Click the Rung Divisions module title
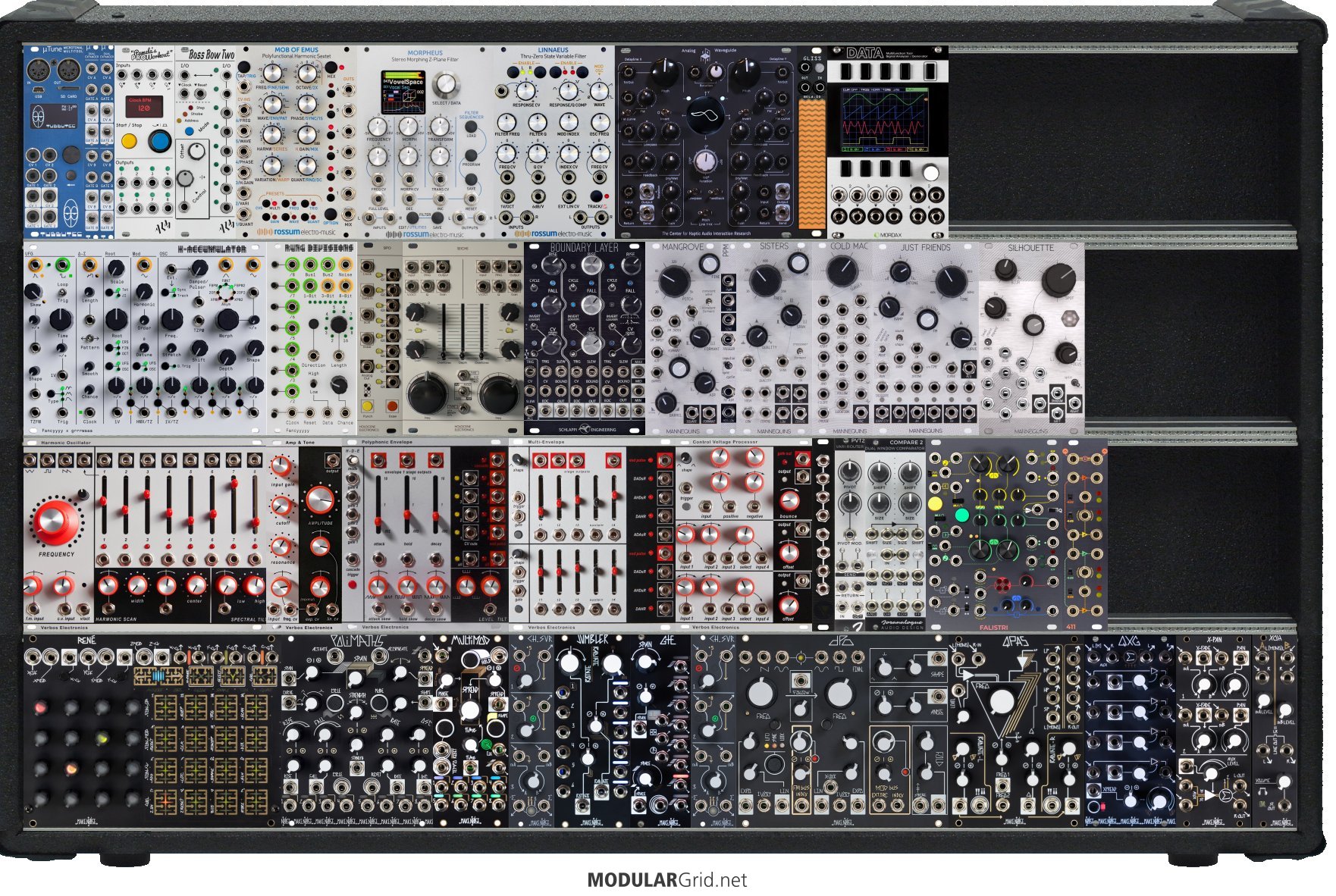 coord(319,248)
